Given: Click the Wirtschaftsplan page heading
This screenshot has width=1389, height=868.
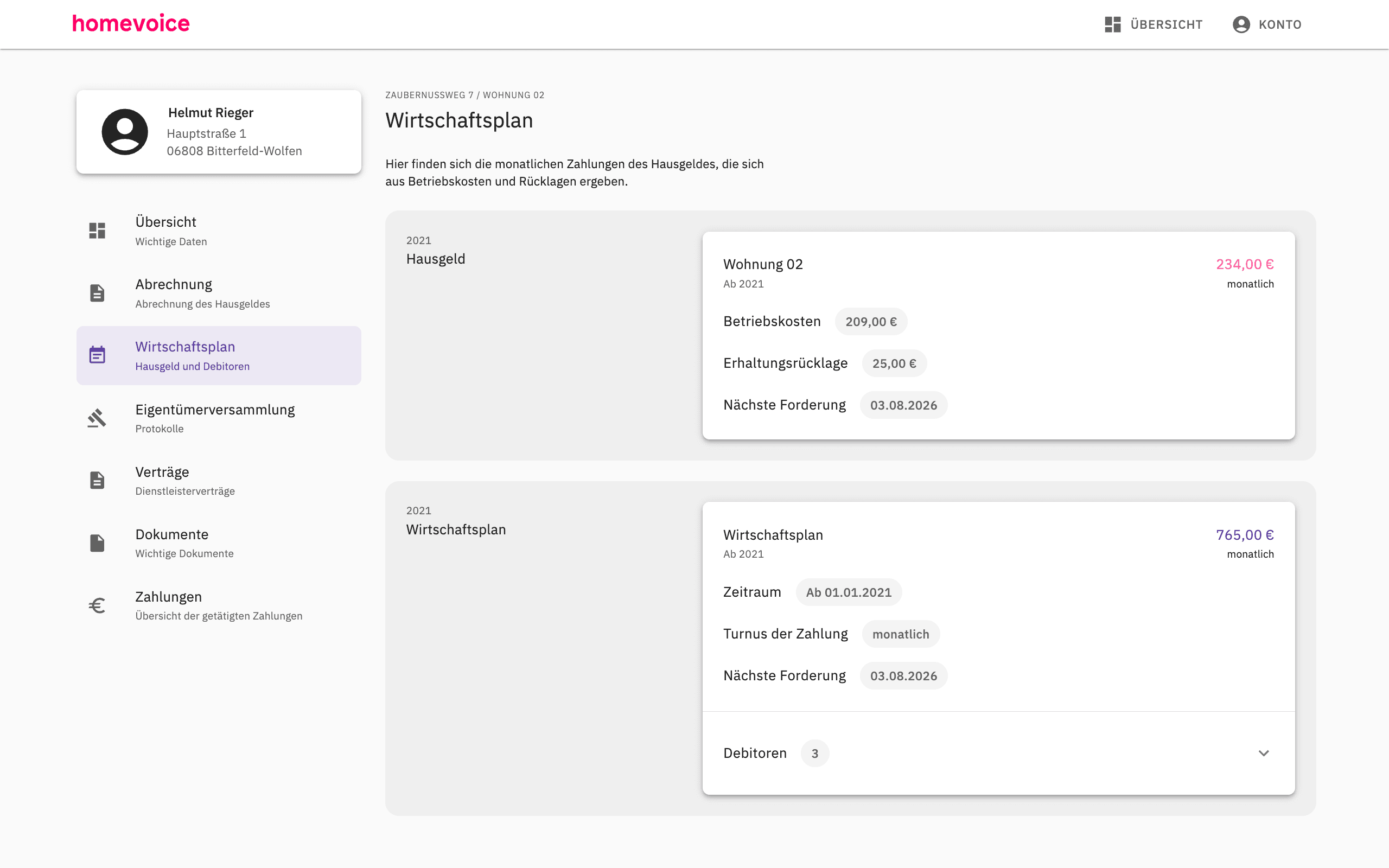Looking at the screenshot, I should click(459, 120).
